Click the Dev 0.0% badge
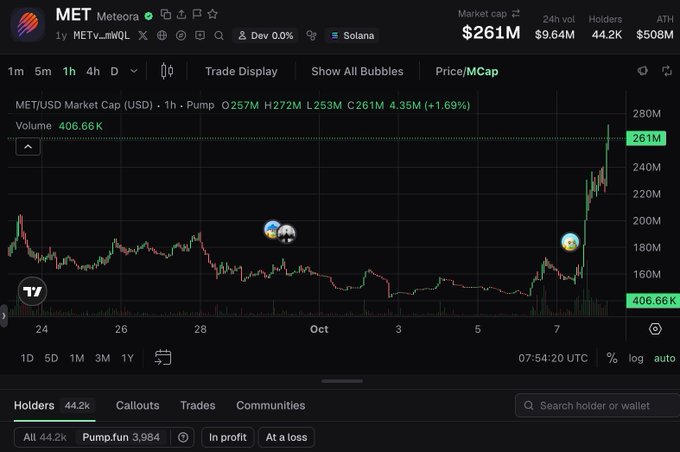680x452 pixels. click(x=265, y=36)
